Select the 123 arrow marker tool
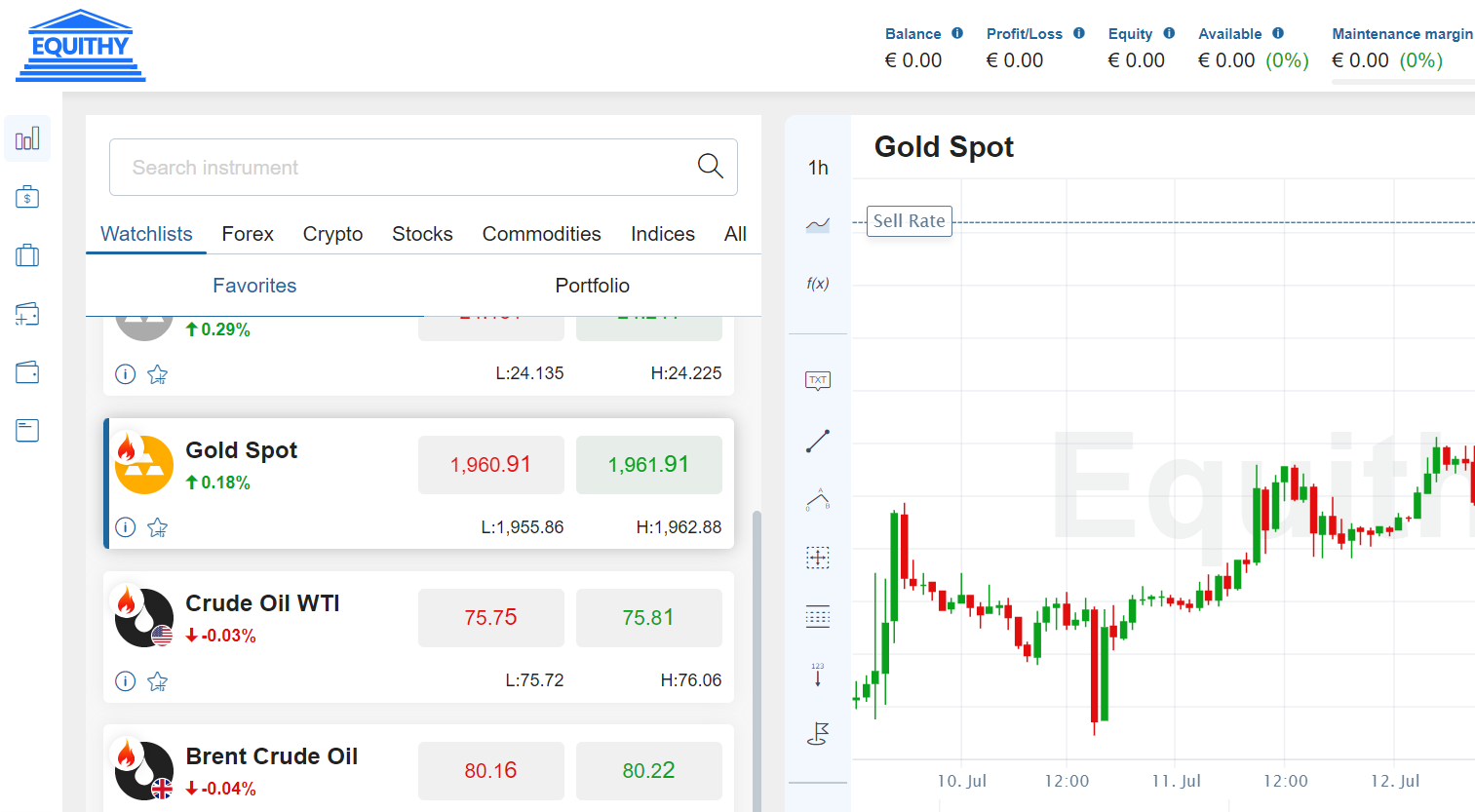Viewport: 1475px width, 812px height. 818,675
